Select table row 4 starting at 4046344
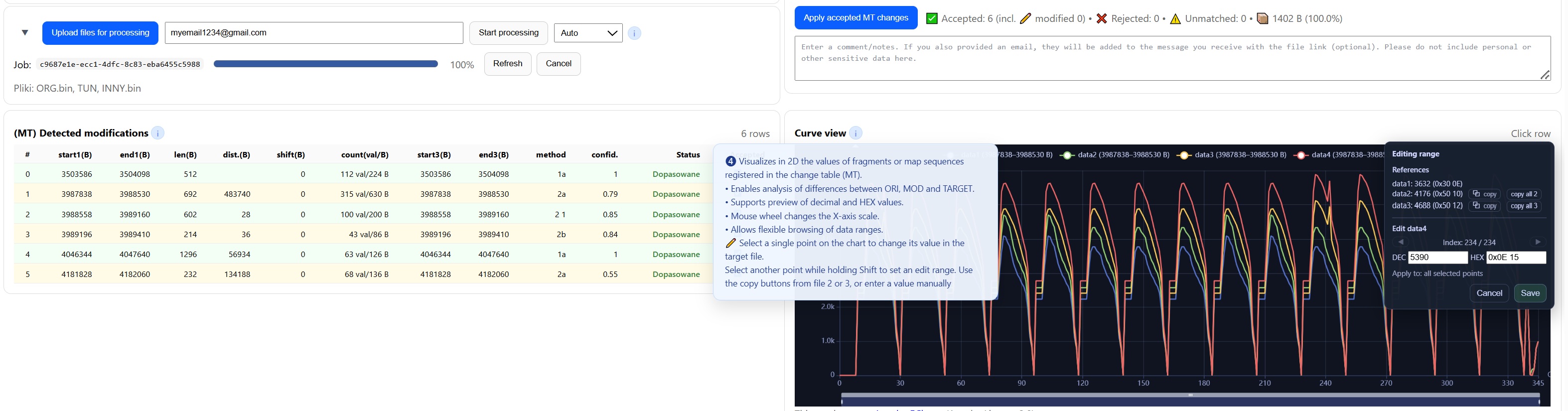The image size is (1568, 411). tap(363, 255)
